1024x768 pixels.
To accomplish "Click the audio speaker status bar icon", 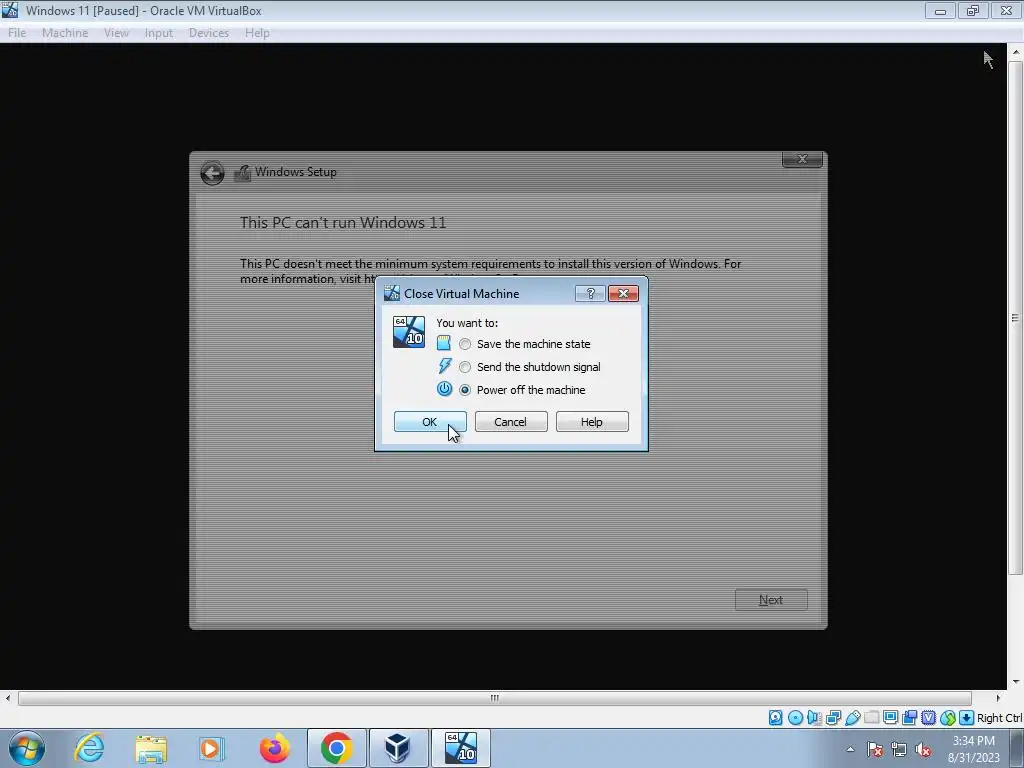I will (x=814, y=718).
